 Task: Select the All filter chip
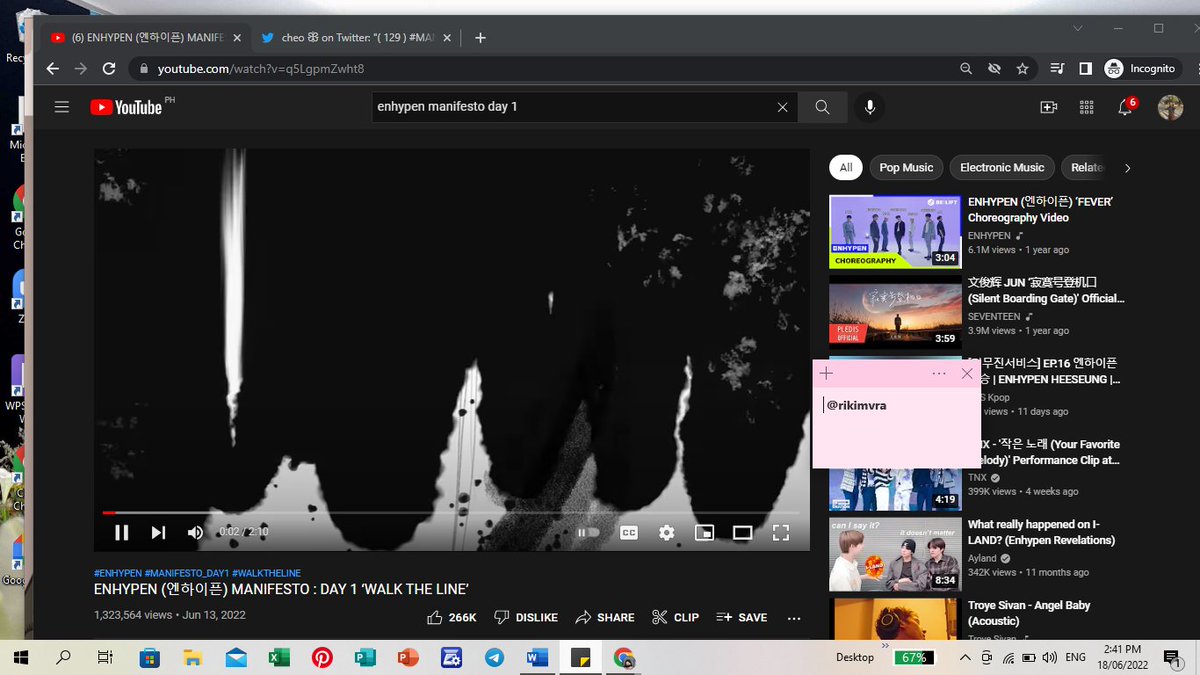[846, 168]
